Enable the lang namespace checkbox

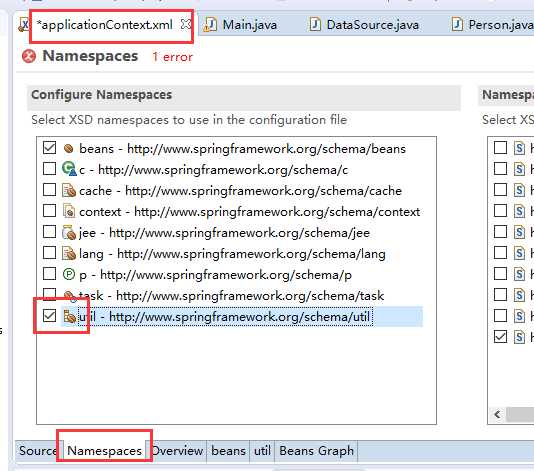pos(49,253)
